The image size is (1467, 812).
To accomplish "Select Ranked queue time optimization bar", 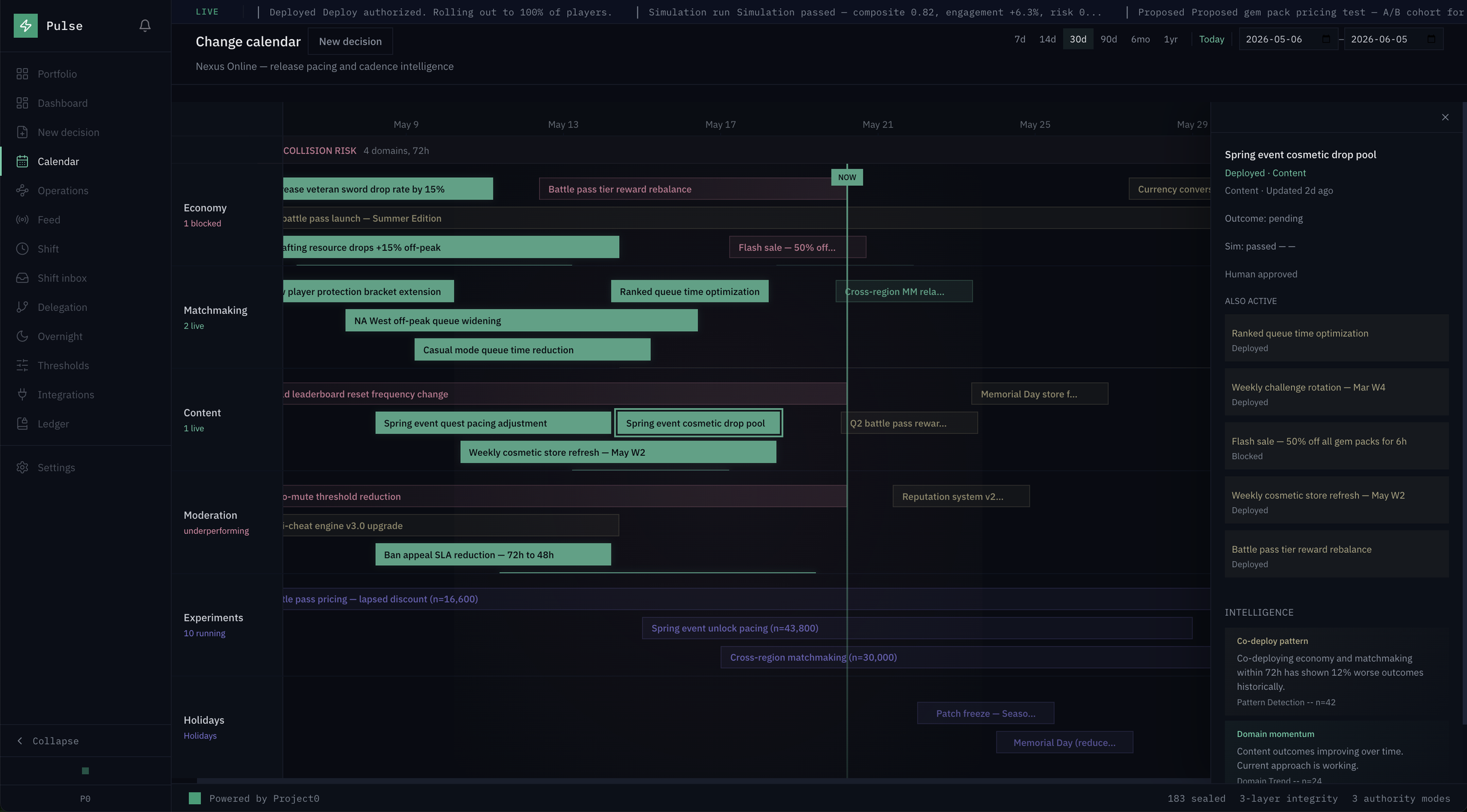I will pyautogui.click(x=689, y=291).
